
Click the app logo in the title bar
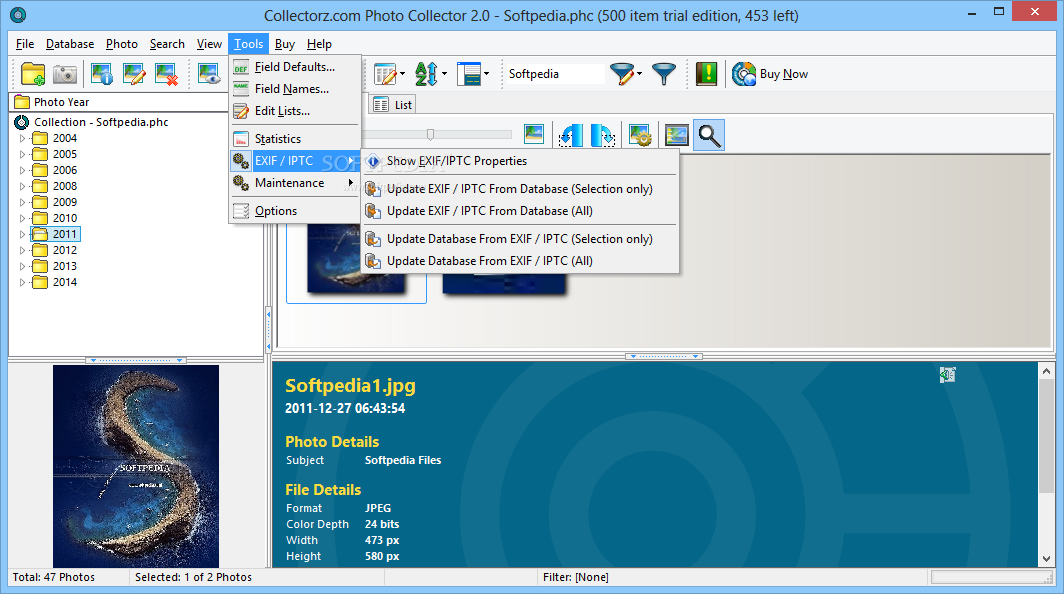pyautogui.click(x=18, y=14)
